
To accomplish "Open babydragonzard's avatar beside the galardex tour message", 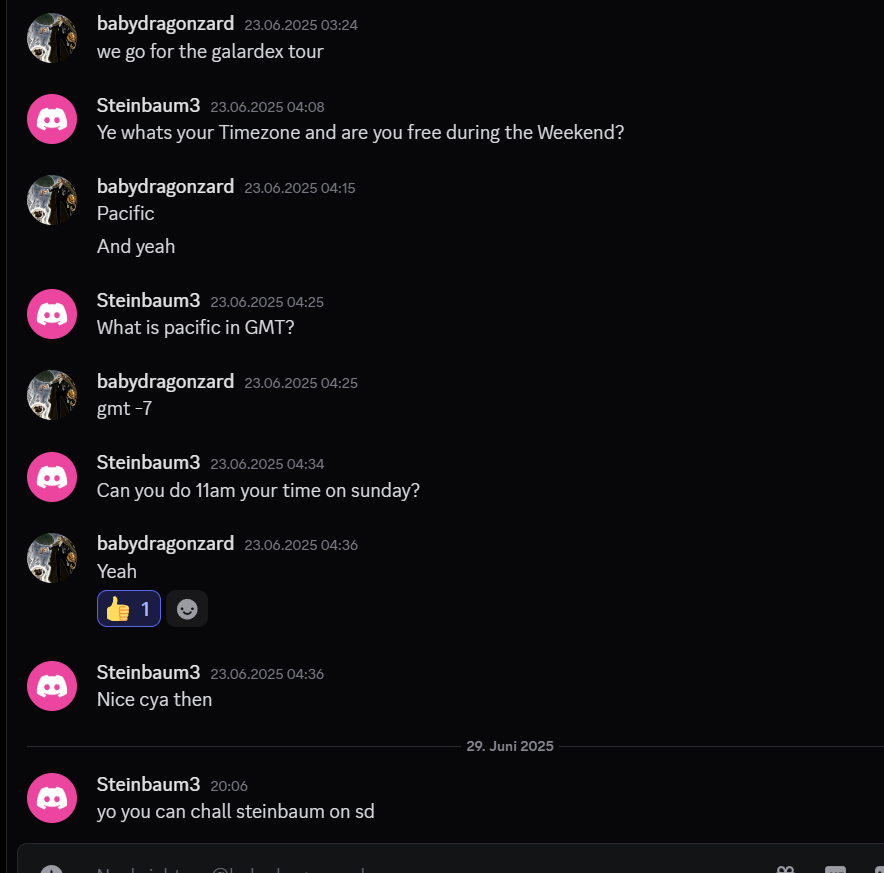I will (52, 38).
